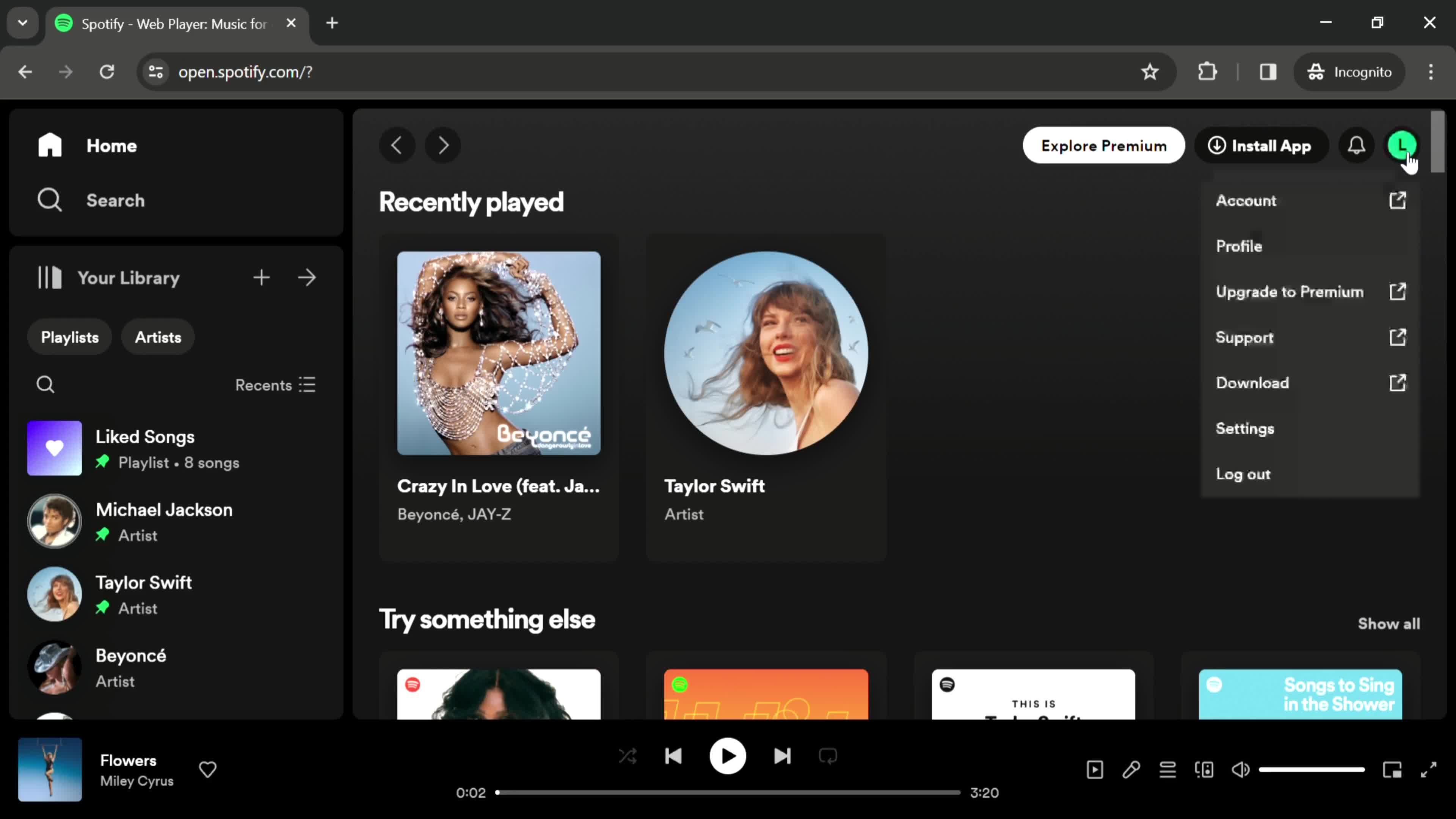
Task: Close the profile menu via L avatar
Action: pos(1402,145)
